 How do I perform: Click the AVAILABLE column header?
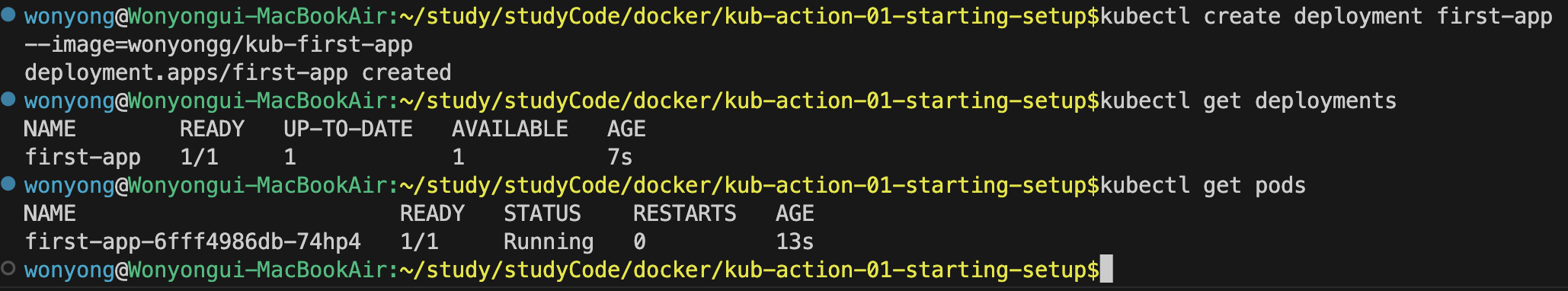510,129
